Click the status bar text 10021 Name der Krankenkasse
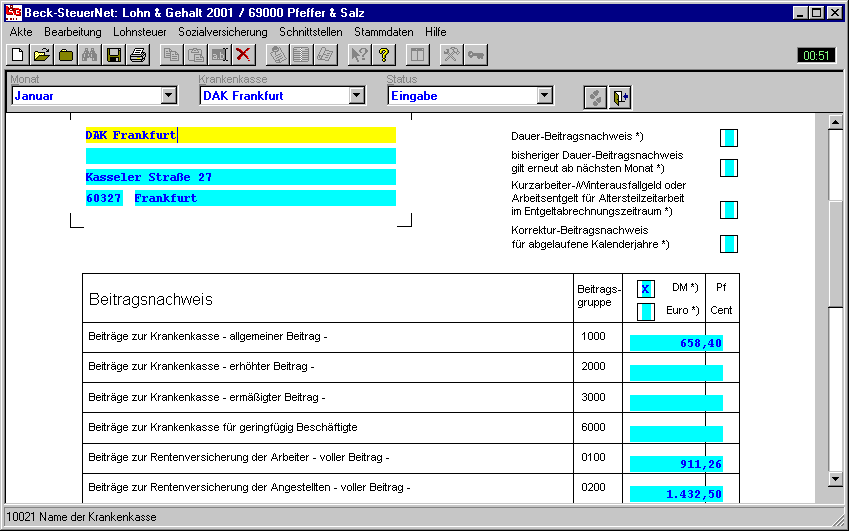Screen dimensions: 849x531 (81, 517)
